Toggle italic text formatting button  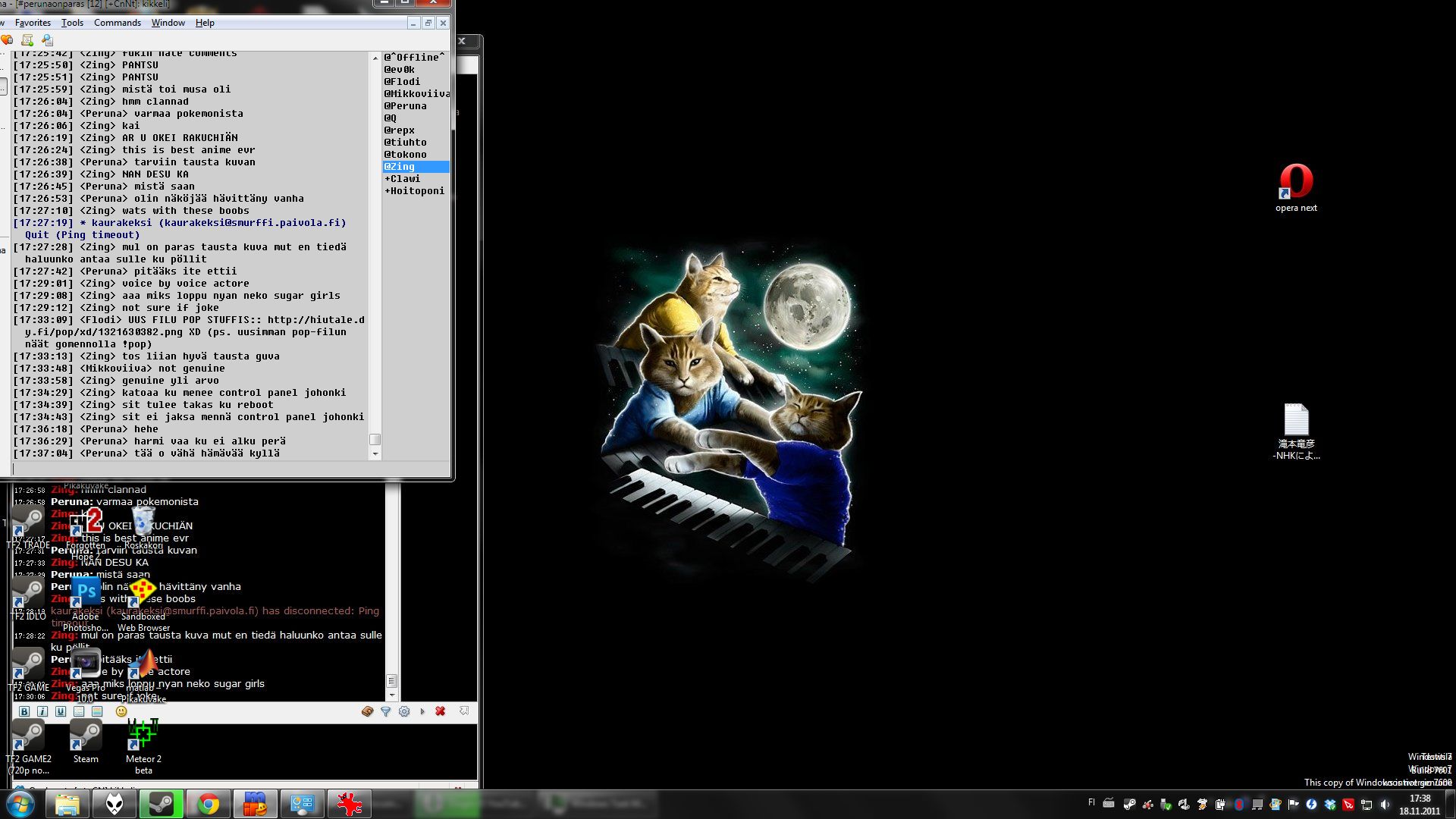pos(42,711)
